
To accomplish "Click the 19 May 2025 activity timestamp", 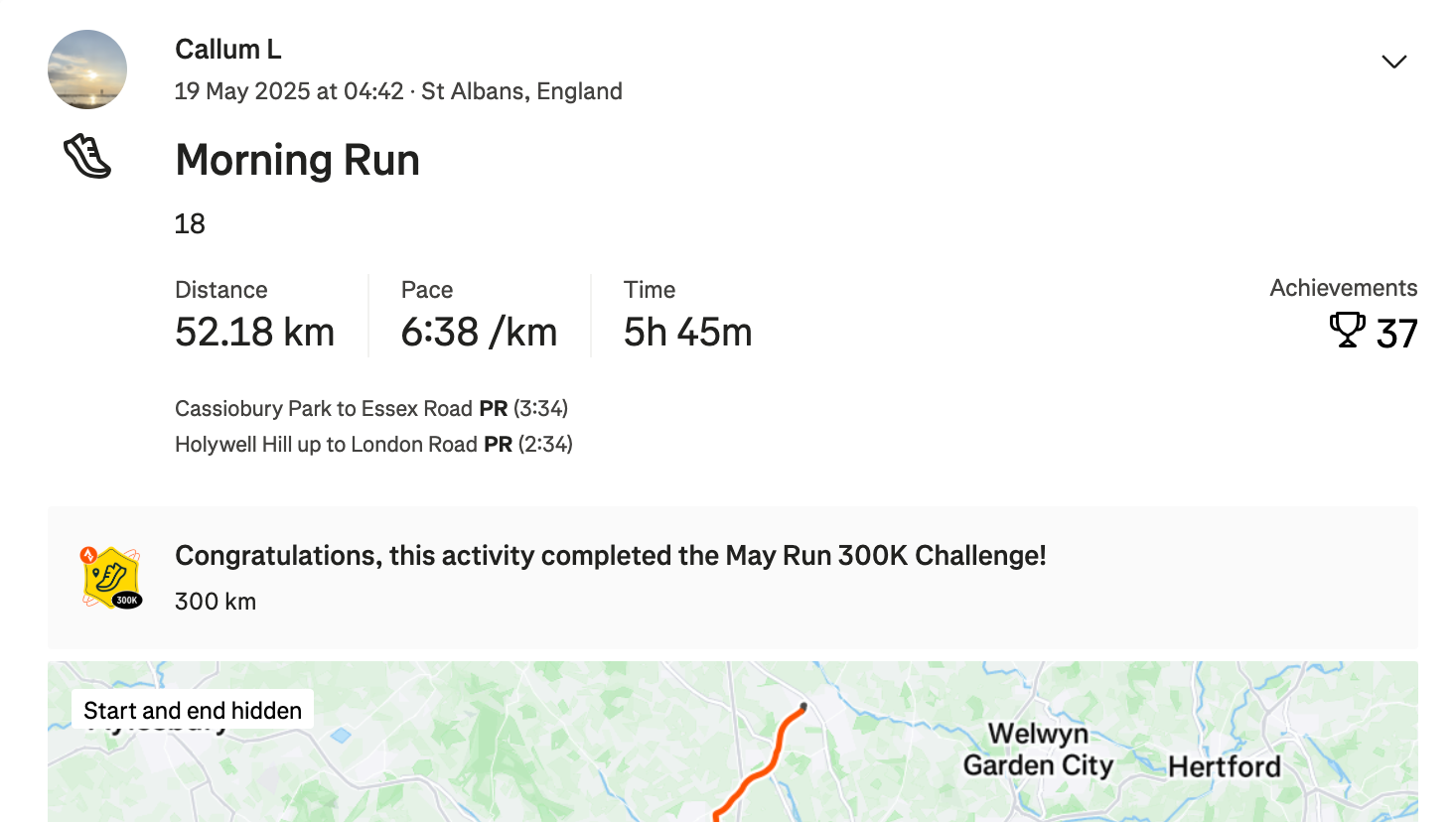I will (289, 91).
